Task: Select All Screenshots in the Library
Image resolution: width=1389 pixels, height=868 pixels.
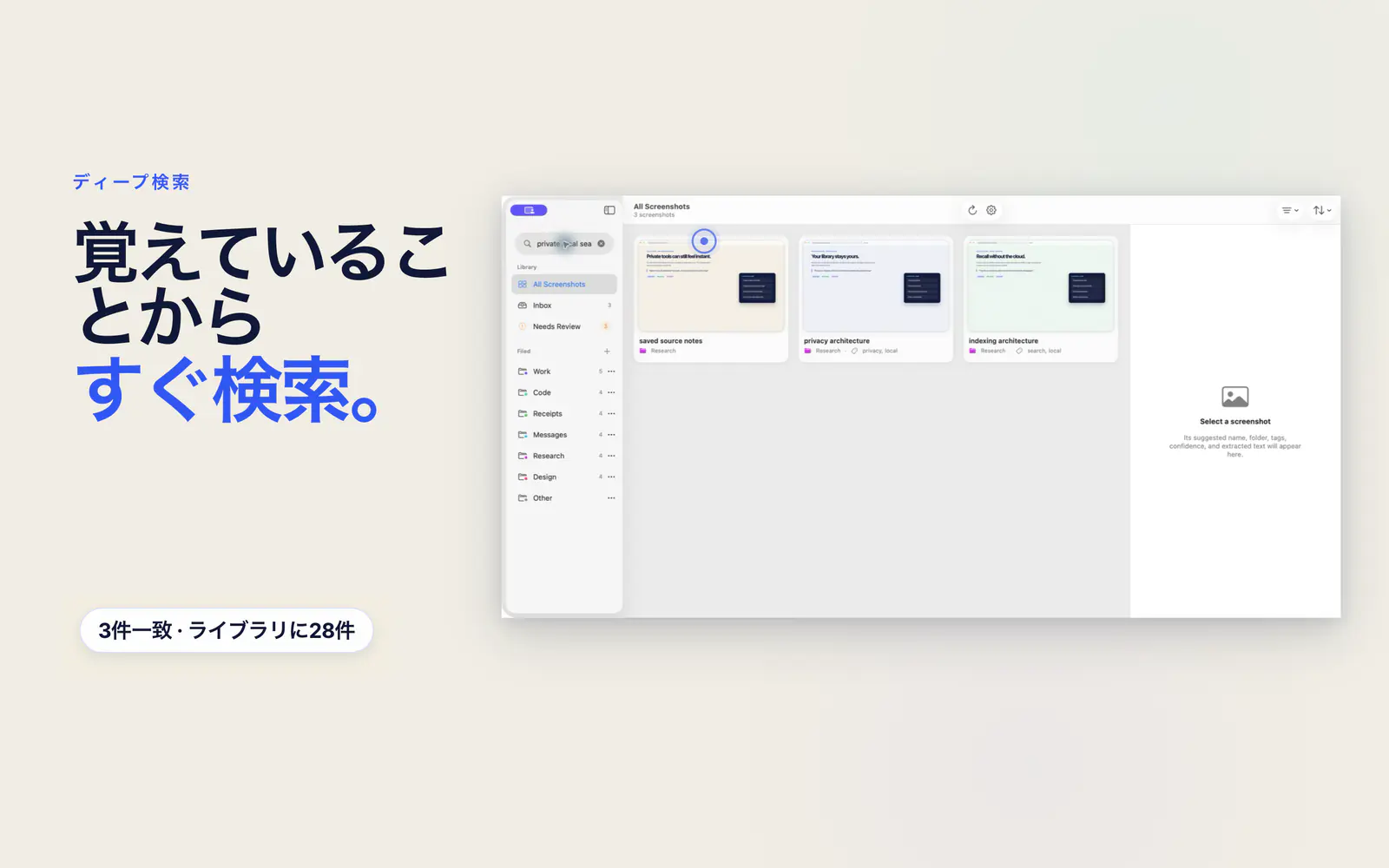Action: click(x=564, y=285)
